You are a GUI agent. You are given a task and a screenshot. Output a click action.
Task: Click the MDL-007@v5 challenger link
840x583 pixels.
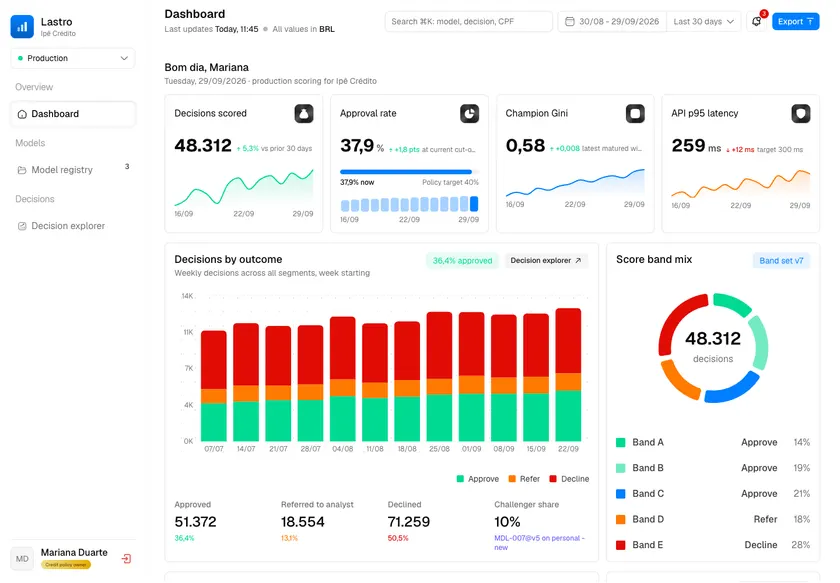tap(539, 542)
